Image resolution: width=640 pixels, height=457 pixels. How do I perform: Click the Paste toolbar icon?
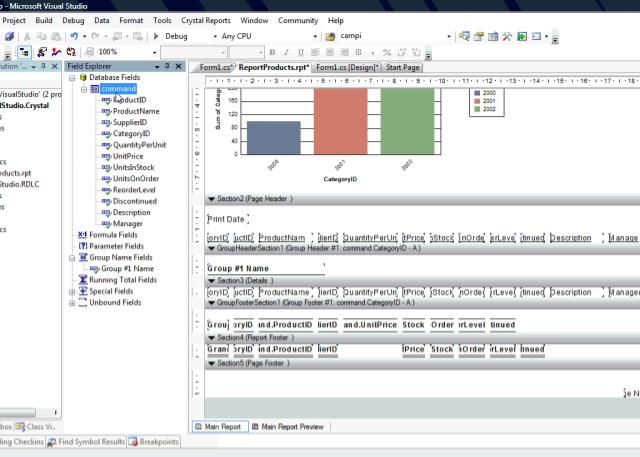tap(56, 36)
